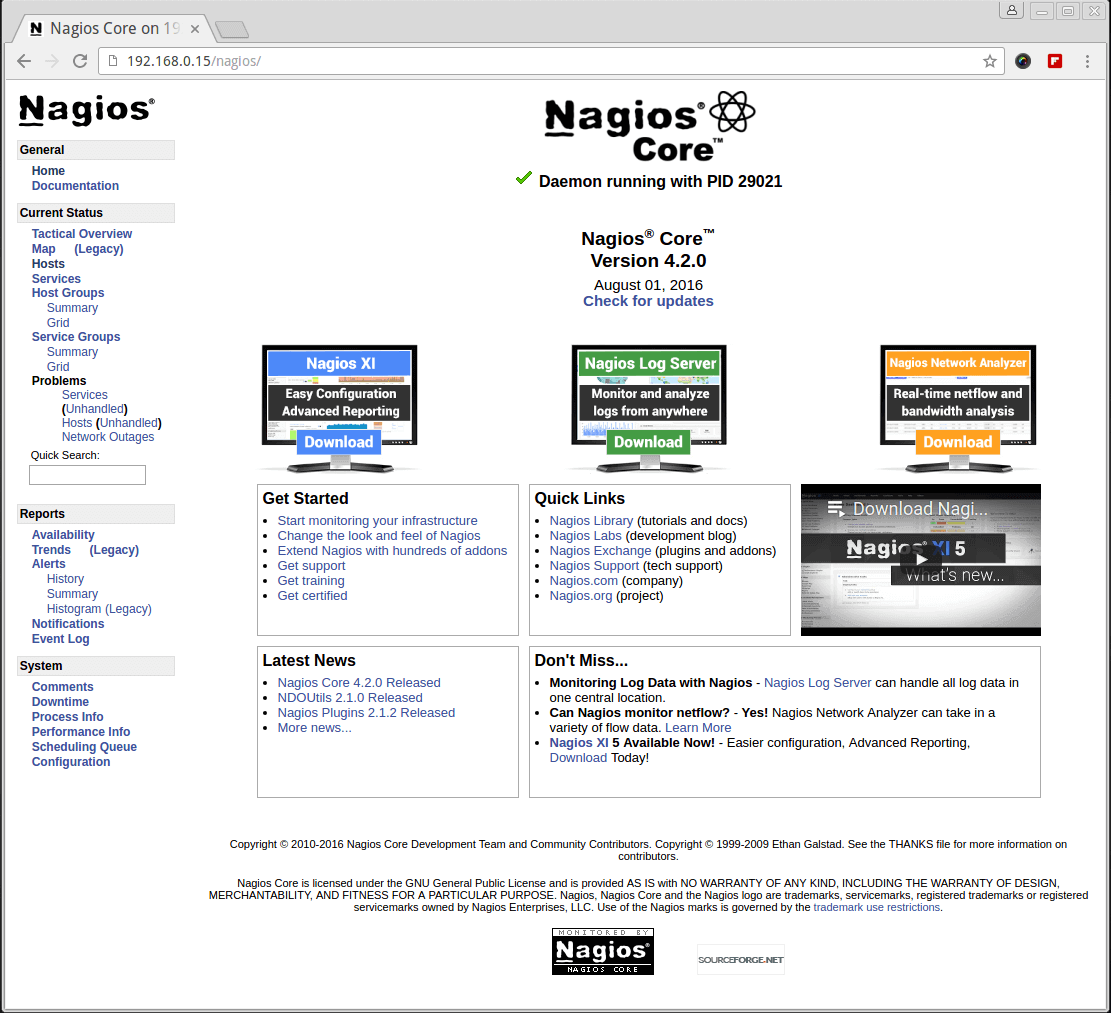Open Performance Info
Screen dimensions: 1111x1013
point(81,731)
